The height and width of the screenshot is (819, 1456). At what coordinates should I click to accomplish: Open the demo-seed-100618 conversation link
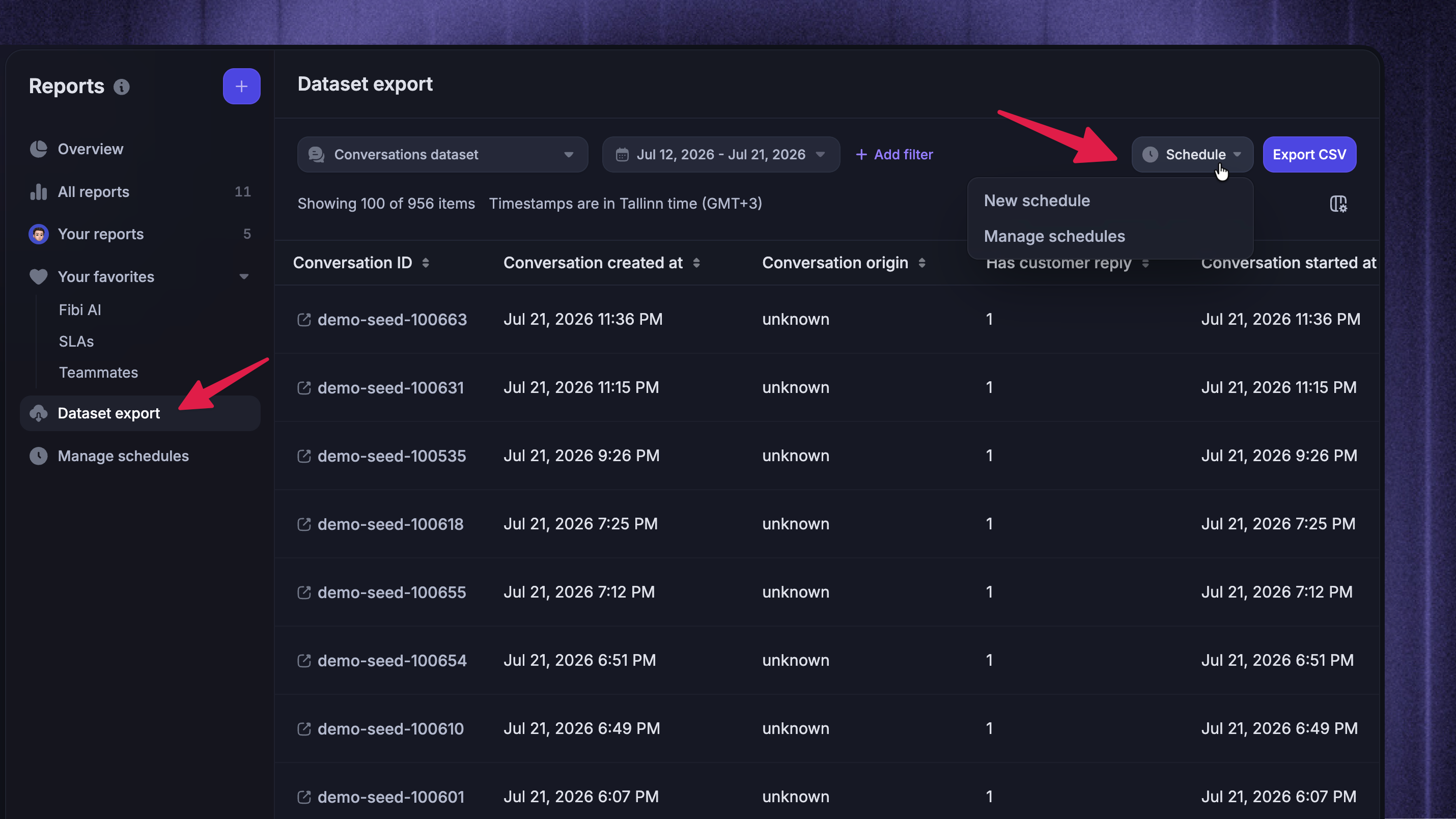(x=390, y=524)
